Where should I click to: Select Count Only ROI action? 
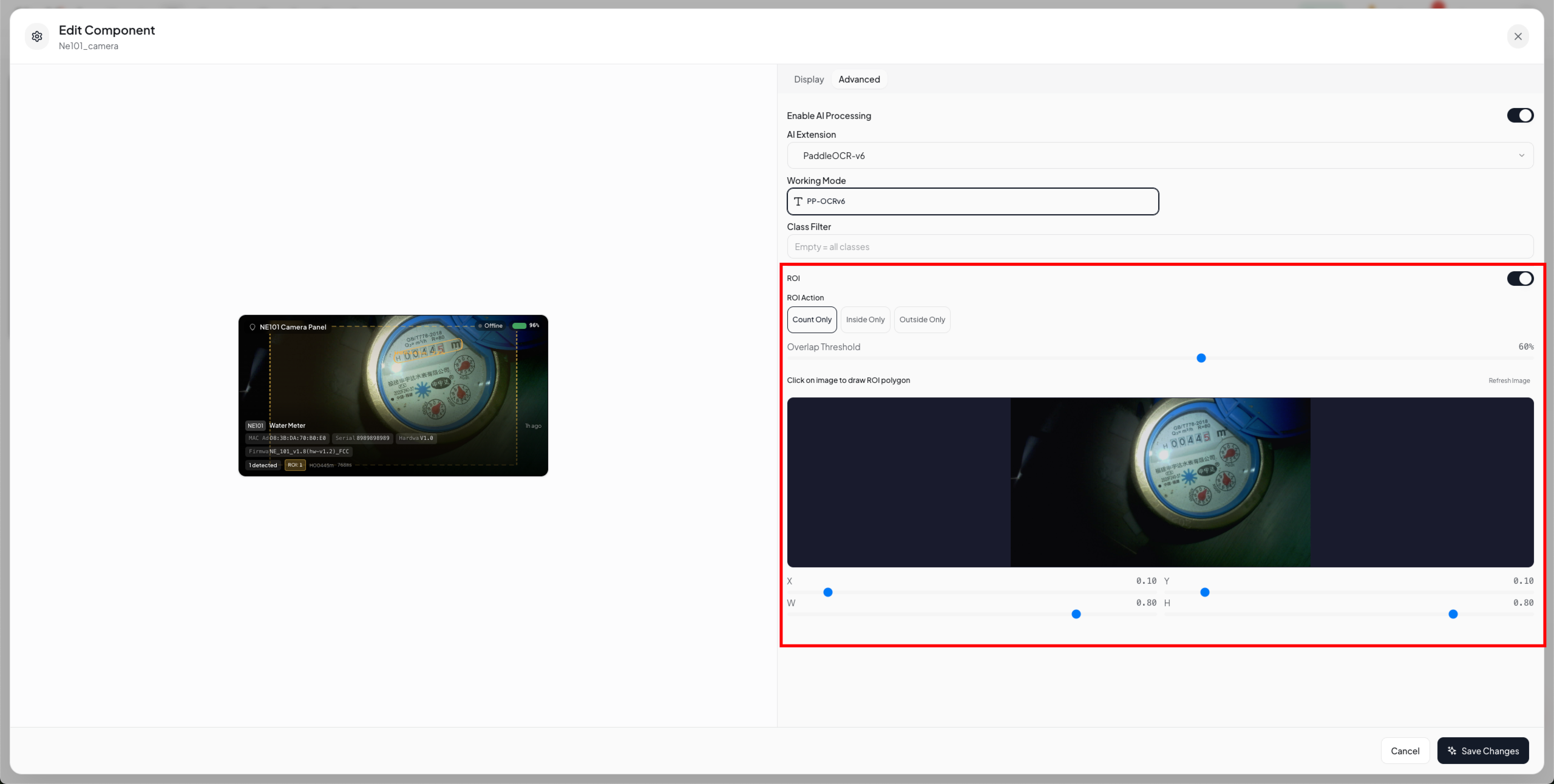pos(812,320)
